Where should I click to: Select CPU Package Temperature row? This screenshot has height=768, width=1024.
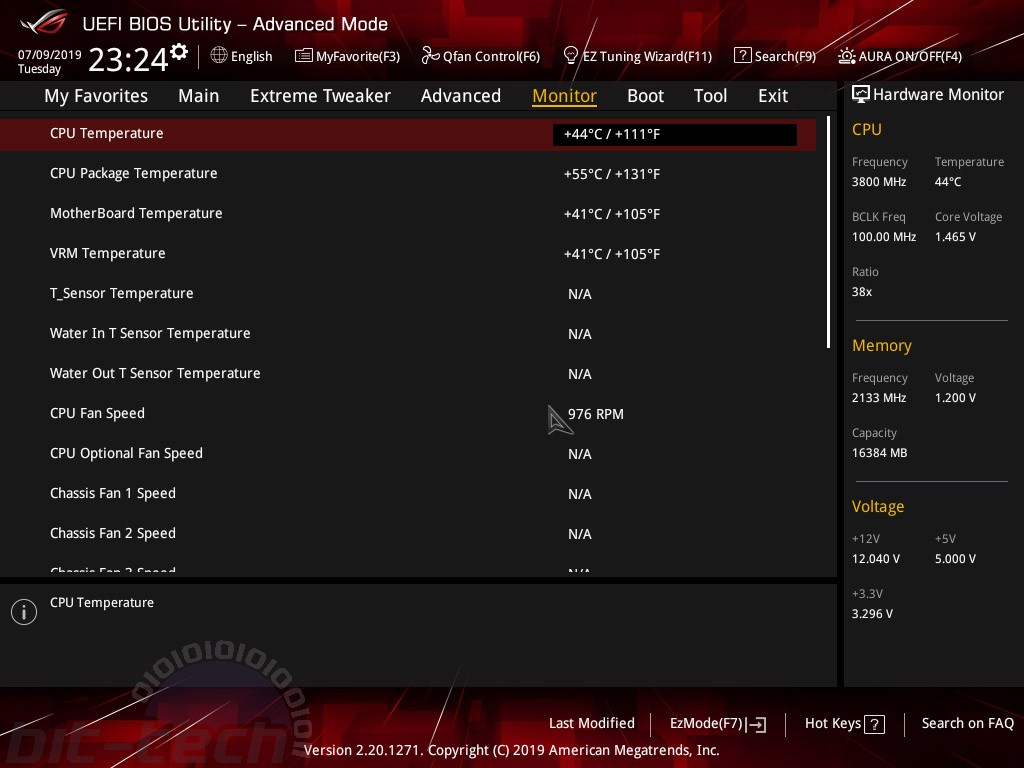408,174
